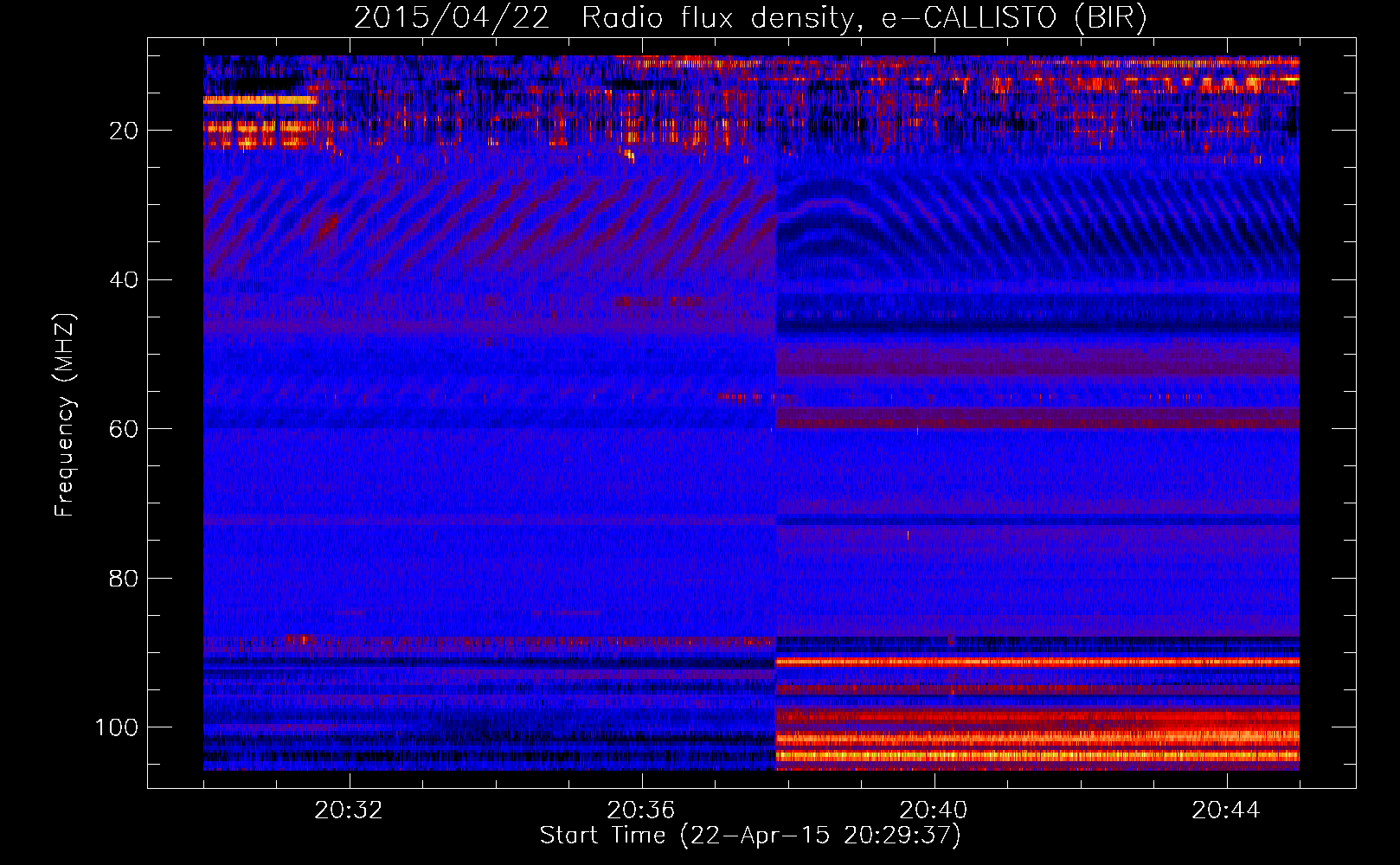Screen dimensions: 1400x865
Task: Click the 100 MHz frequency tick label
Action: [117, 727]
